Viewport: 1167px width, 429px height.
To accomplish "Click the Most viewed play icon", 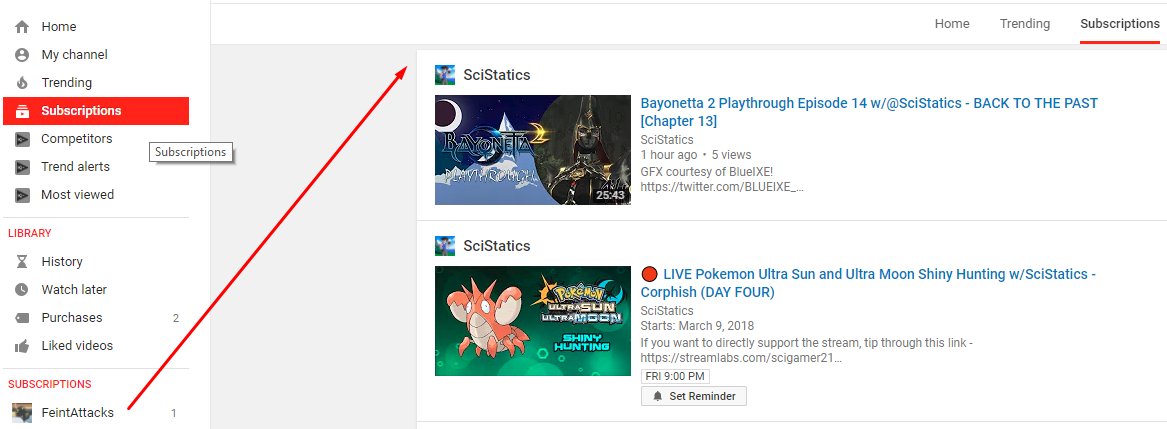I will (x=22, y=195).
